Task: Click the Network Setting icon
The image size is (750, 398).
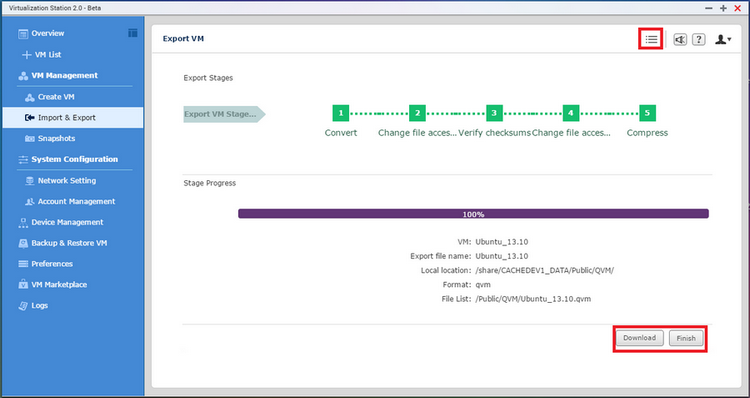Action: (x=30, y=181)
